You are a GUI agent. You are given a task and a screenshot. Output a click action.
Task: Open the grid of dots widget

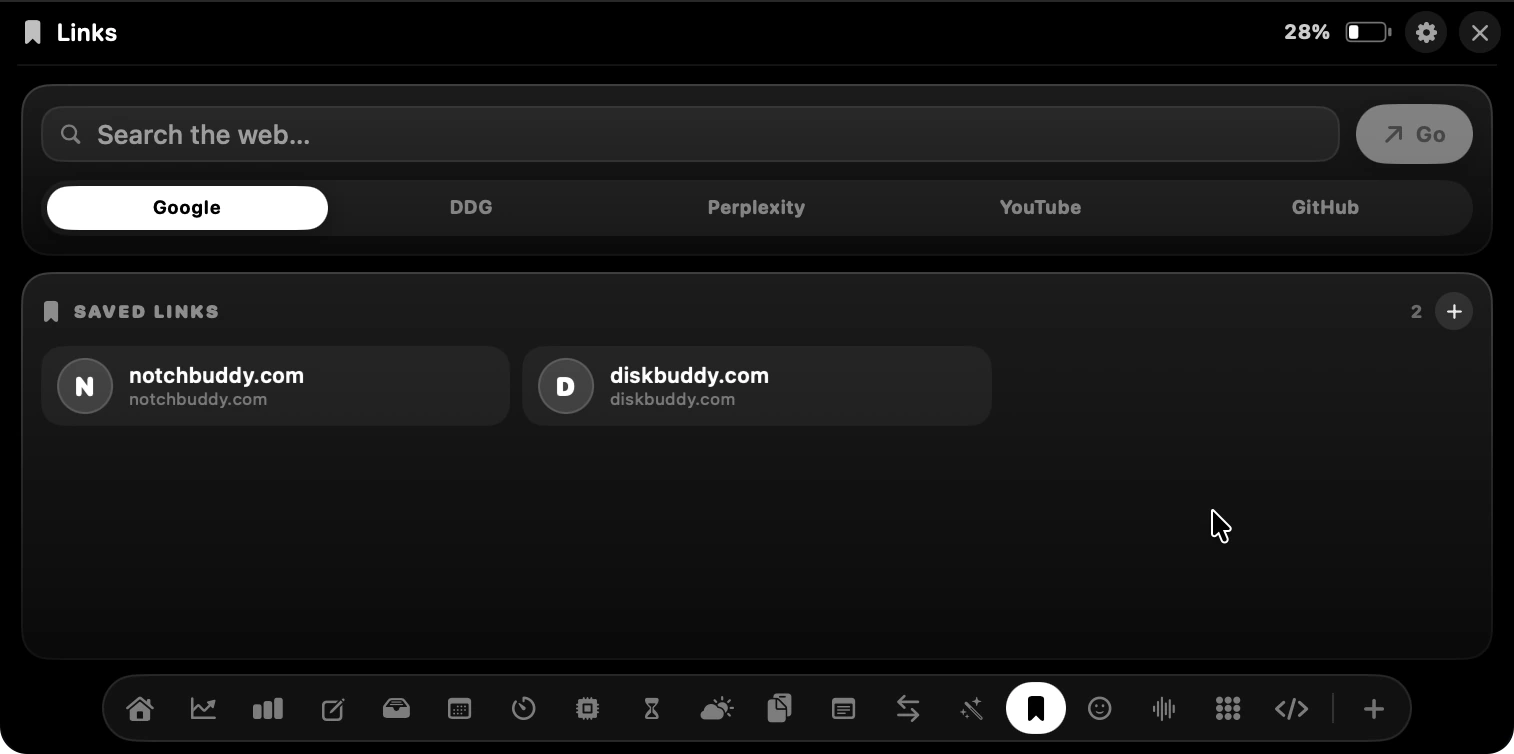(1228, 709)
